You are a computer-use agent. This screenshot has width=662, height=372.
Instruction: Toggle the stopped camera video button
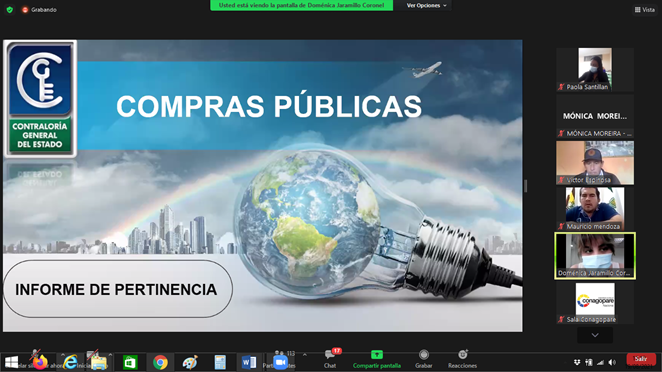(92, 355)
